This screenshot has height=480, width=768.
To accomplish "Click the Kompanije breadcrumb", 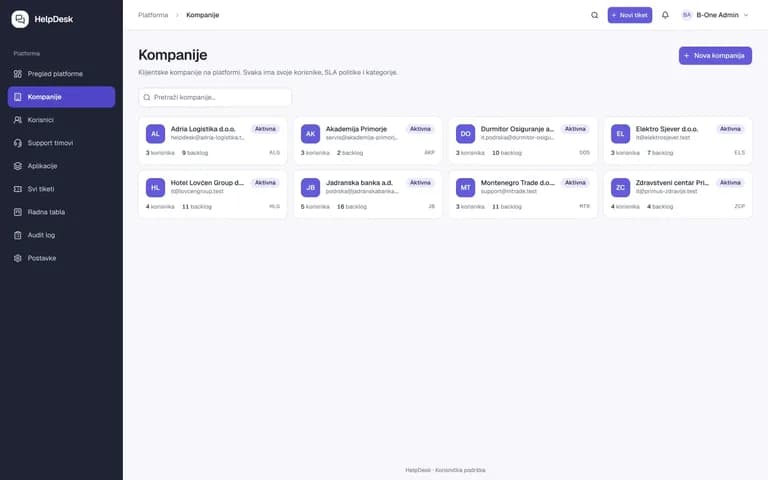I will click(x=203, y=15).
